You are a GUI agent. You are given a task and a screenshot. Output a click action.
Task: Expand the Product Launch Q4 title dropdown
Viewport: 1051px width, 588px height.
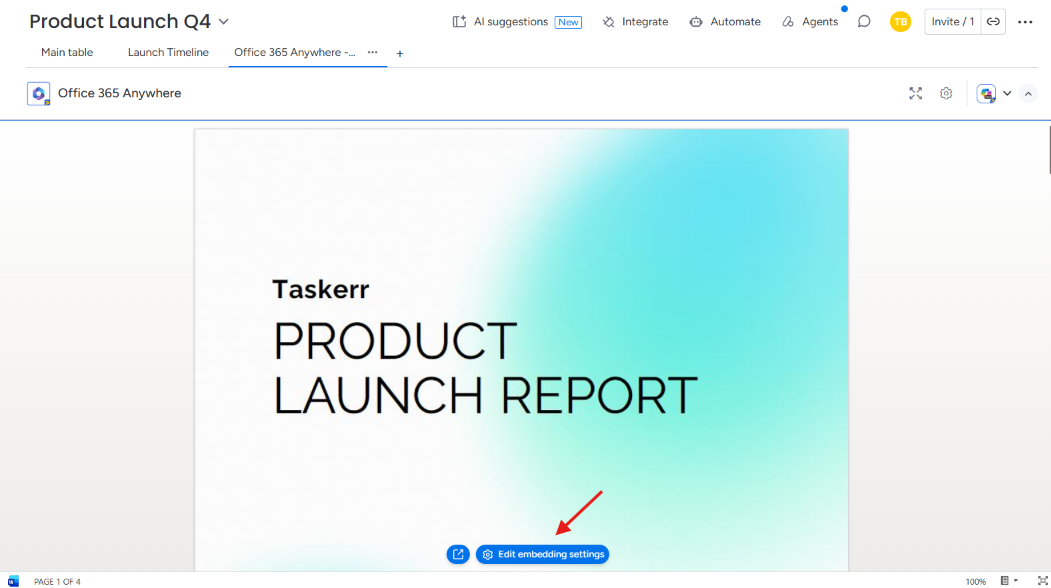(224, 21)
